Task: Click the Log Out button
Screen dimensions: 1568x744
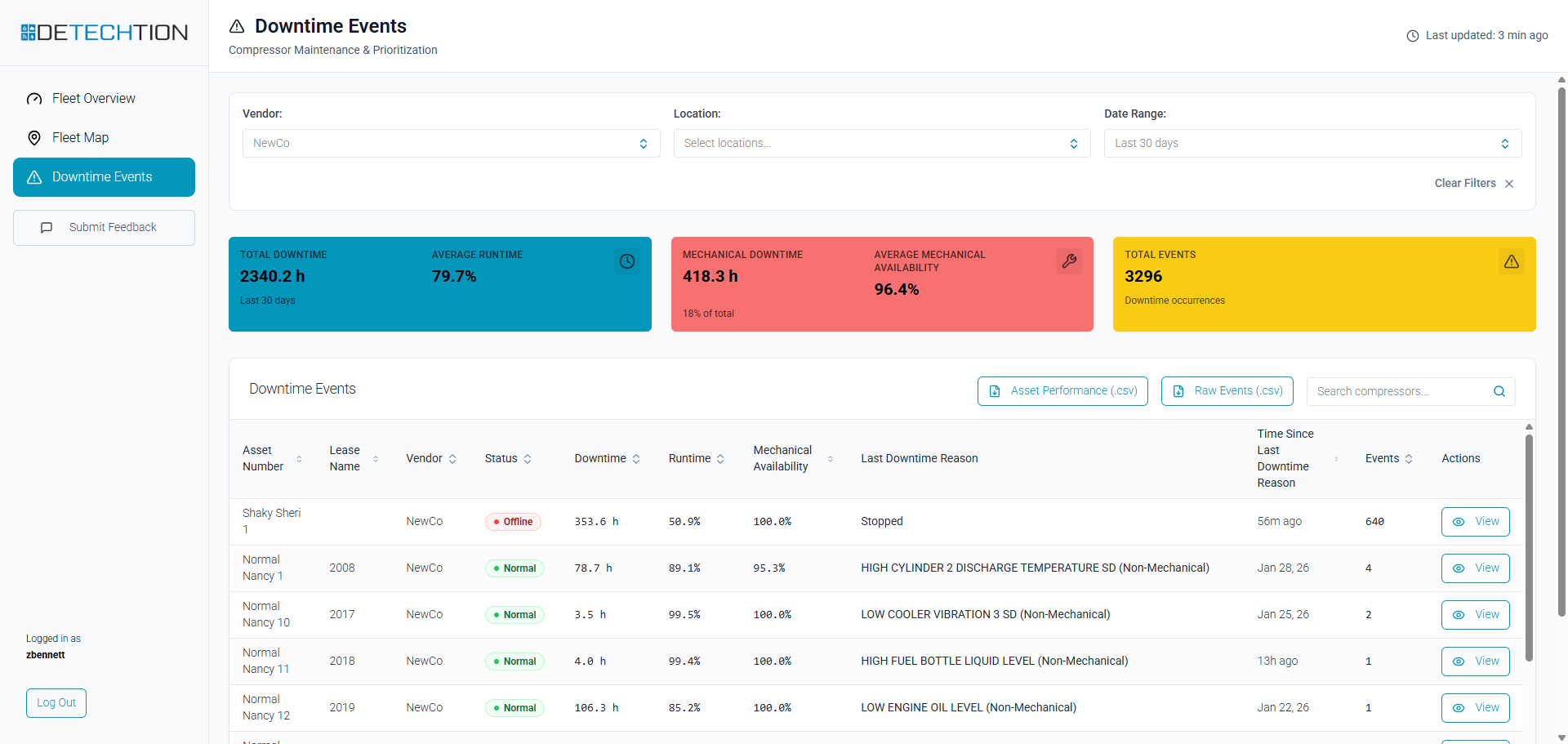Action: click(x=56, y=703)
